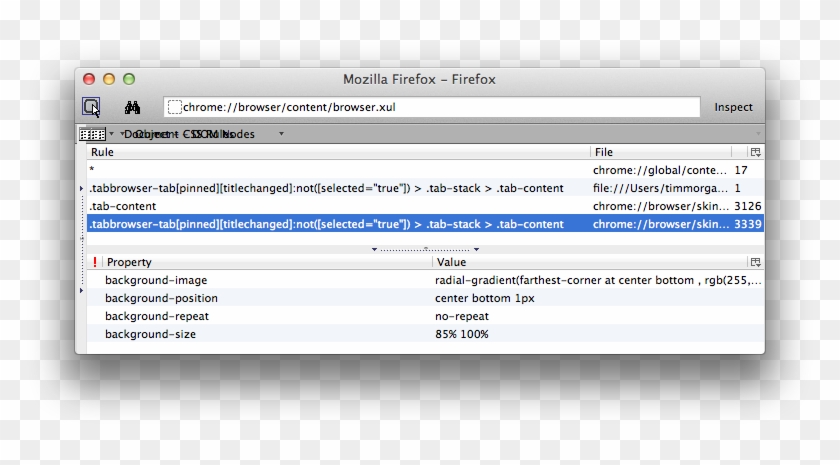Click the horizontal splitter grip between tables
The height and width of the screenshot is (465, 840).
pyautogui.click(x=425, y=250)
